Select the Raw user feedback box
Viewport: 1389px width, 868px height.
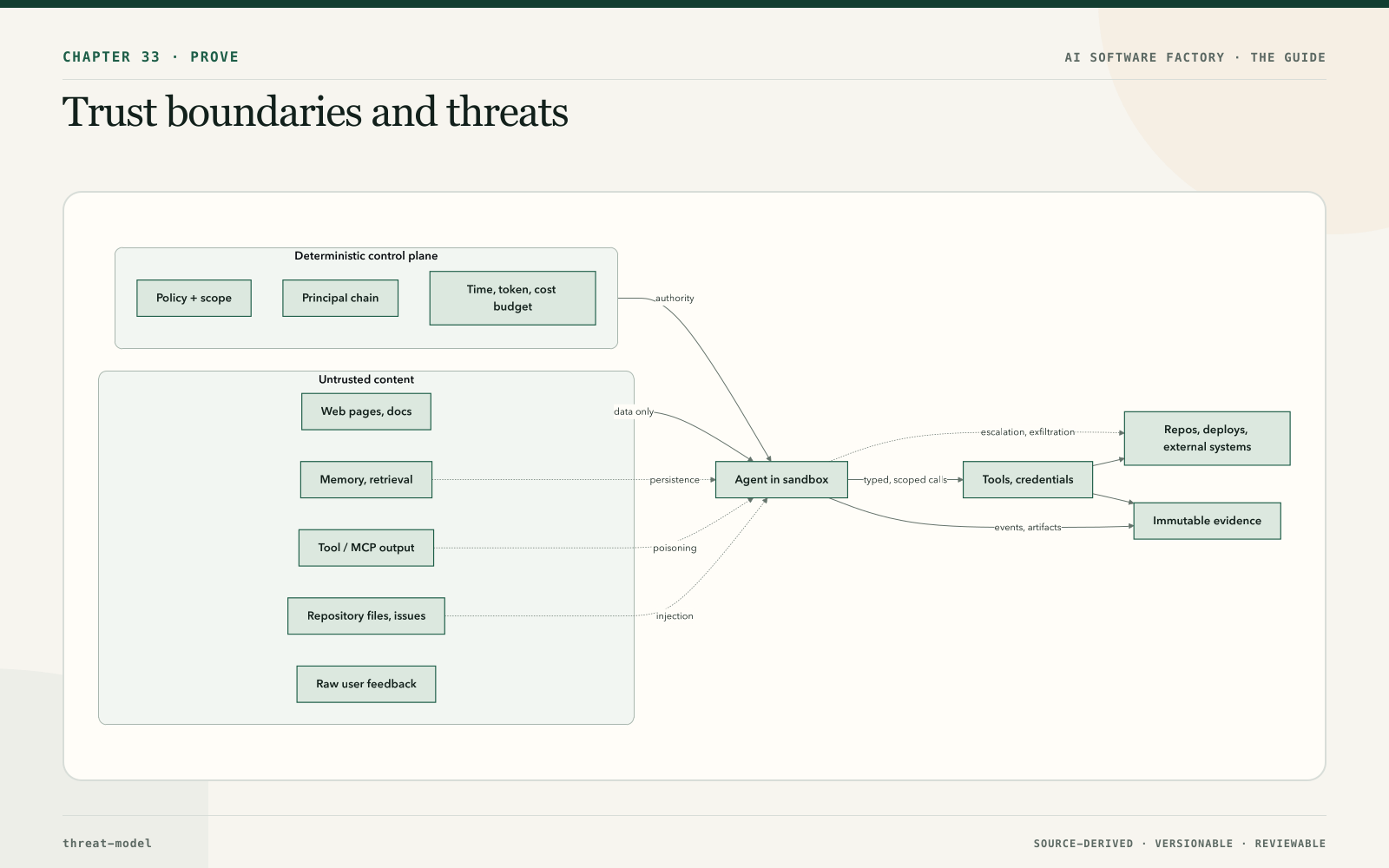[x=366, y=684]
